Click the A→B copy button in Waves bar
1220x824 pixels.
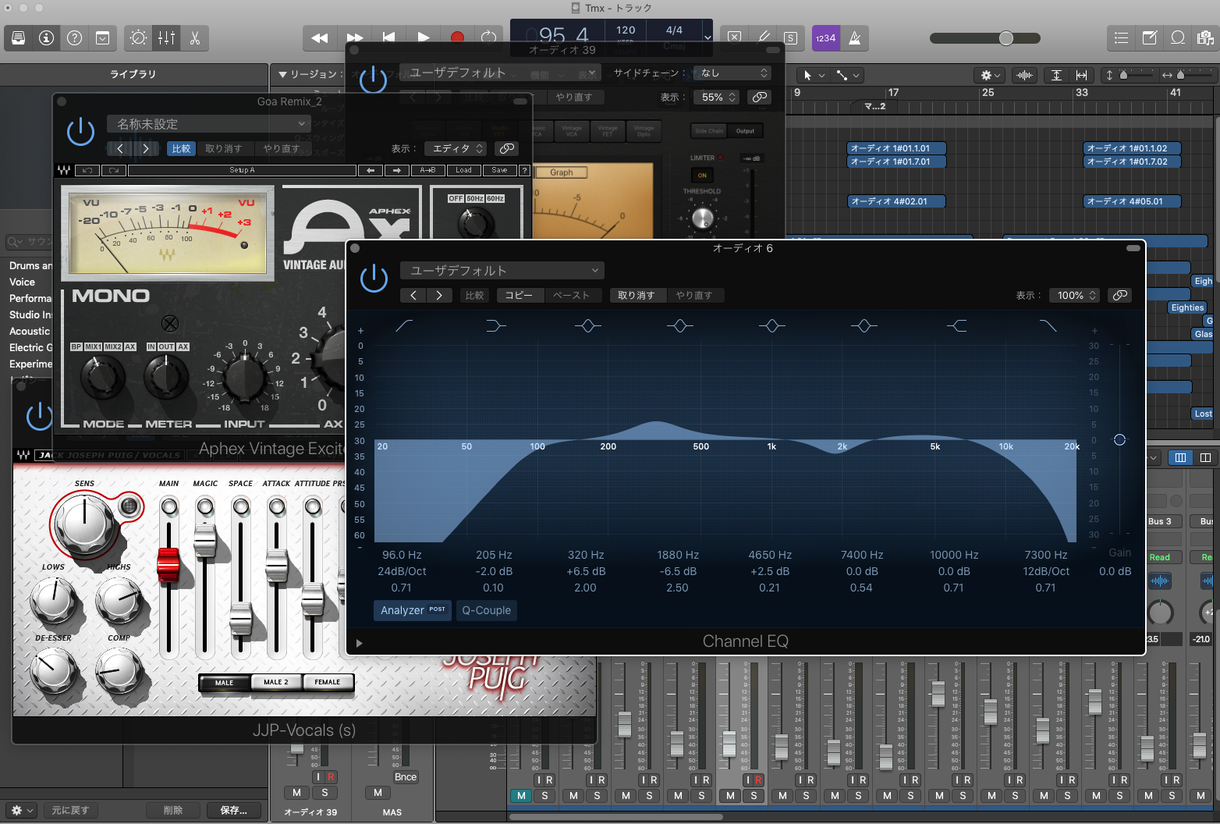click(430, 170)
